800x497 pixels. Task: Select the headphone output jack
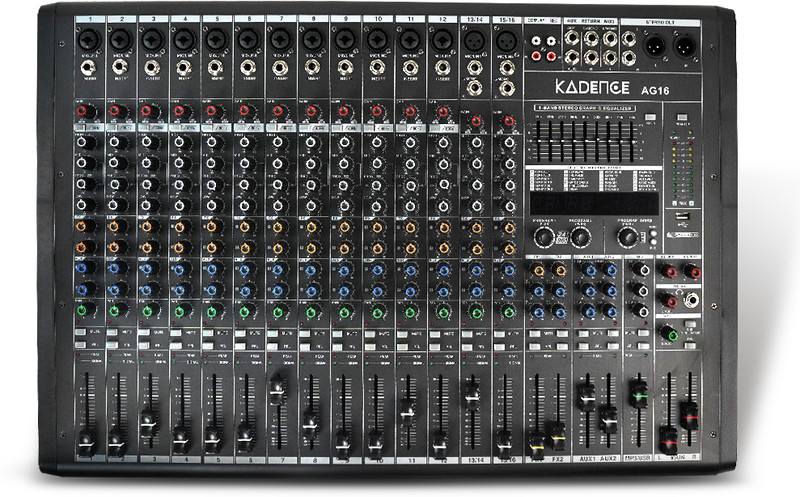[691, 300]
